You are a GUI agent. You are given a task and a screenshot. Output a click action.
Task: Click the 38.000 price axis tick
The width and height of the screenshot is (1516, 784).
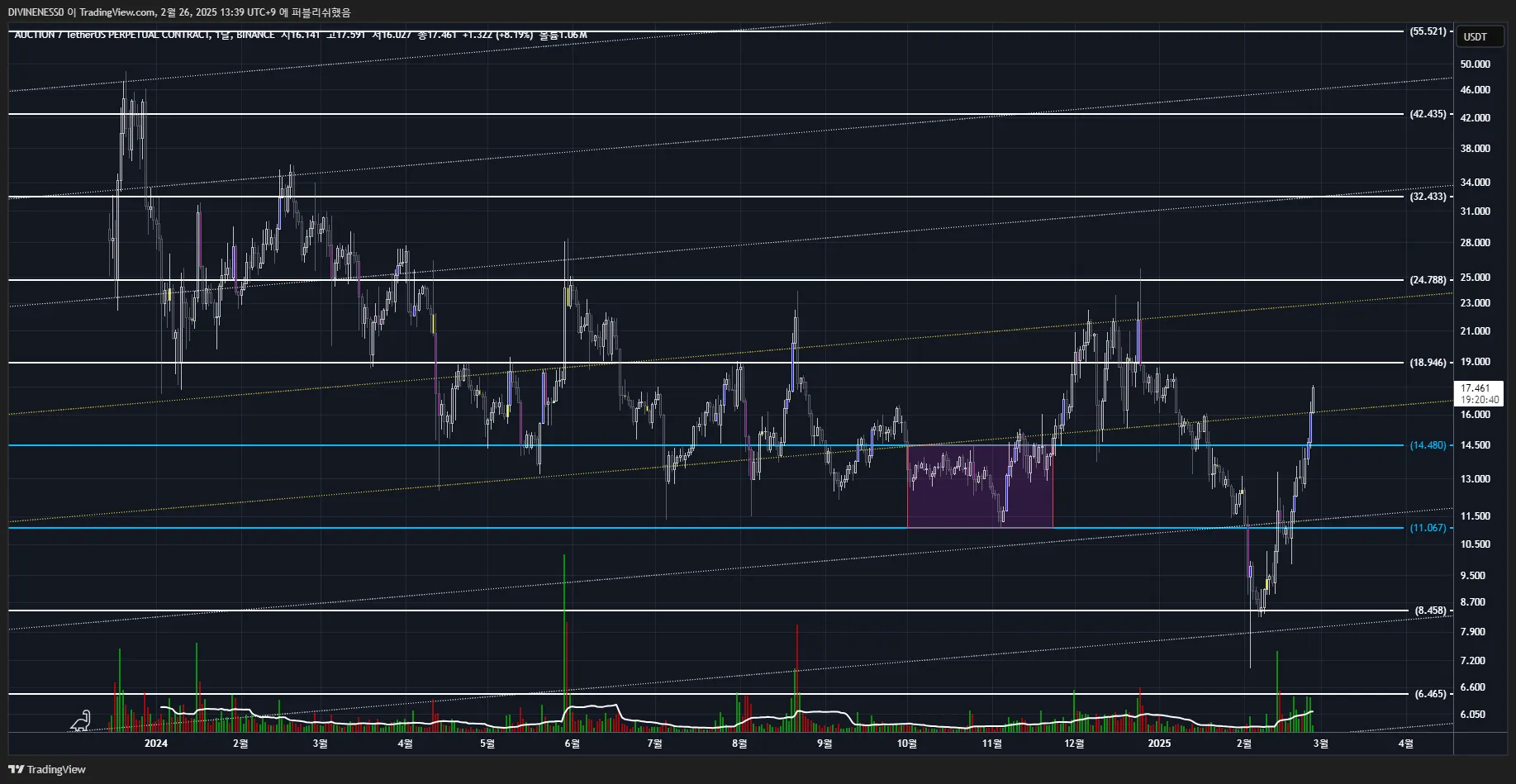pos(1475,149)
